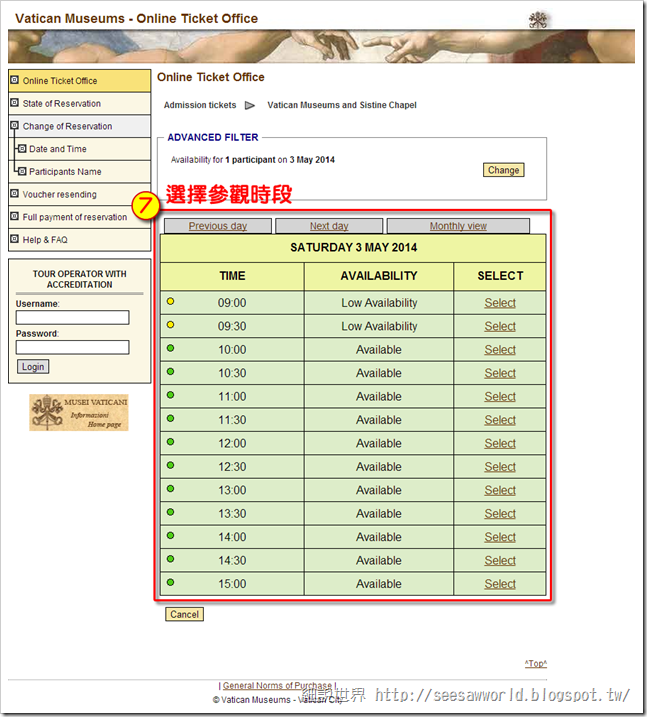Jump to ^Top^ link
Image resolution: width=647 pixels, height=717 pixels.
tap(536, 663)
